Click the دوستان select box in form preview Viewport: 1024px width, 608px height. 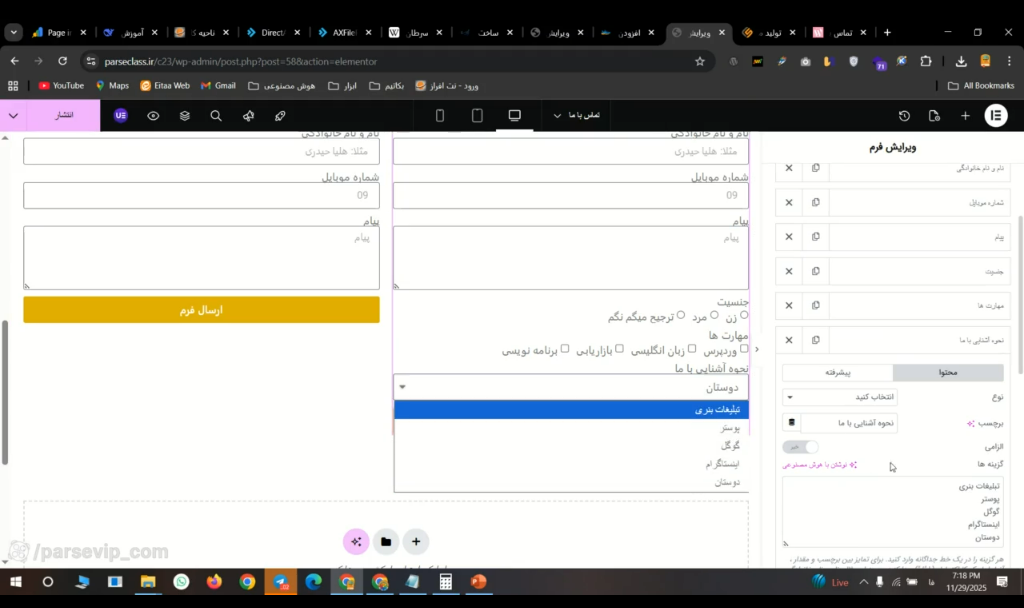tap(571, 387)
